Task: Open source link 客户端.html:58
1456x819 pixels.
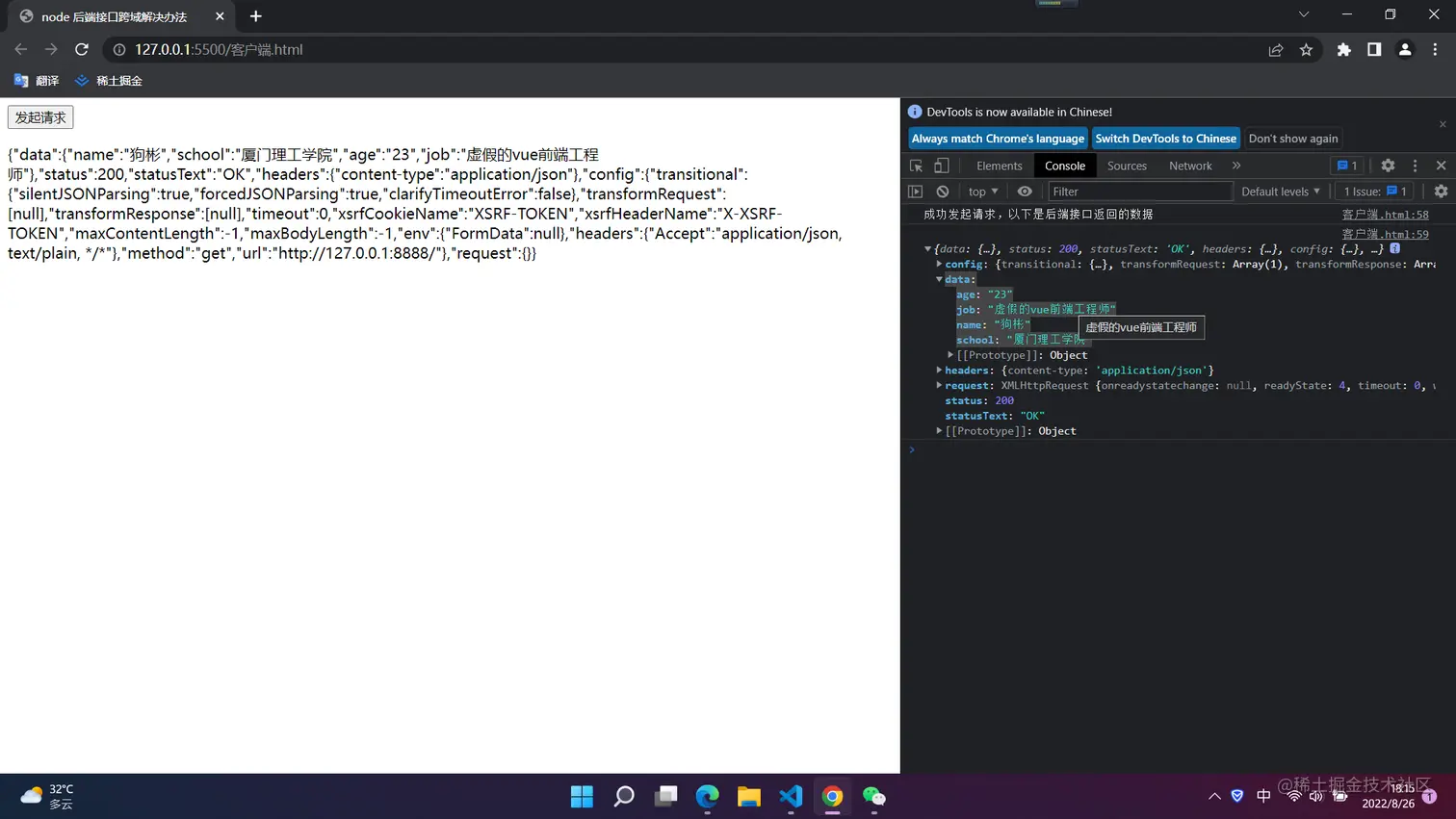Action: pos(1385,215)
